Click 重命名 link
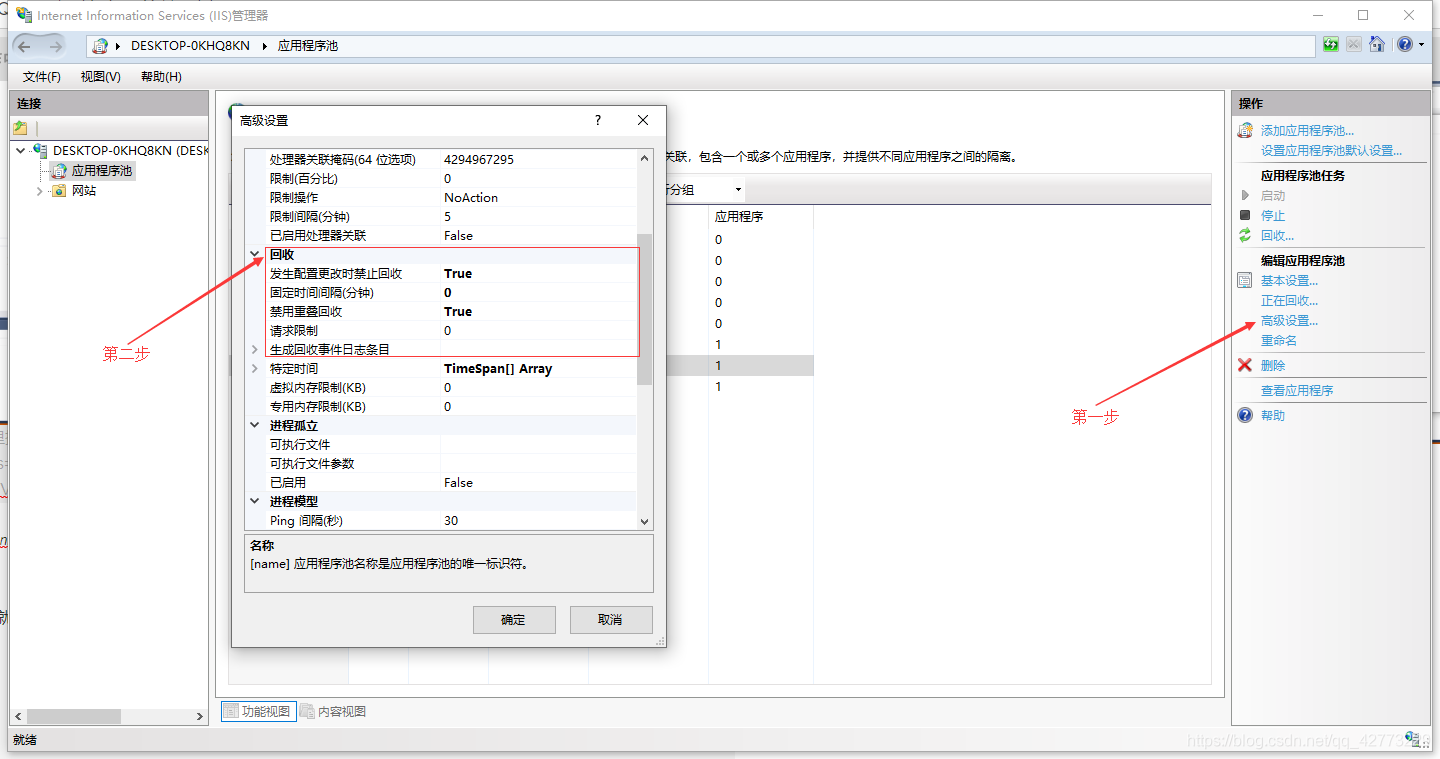Image resolution: width=1440 pixels, height=759 pixels. point(1279,341)
